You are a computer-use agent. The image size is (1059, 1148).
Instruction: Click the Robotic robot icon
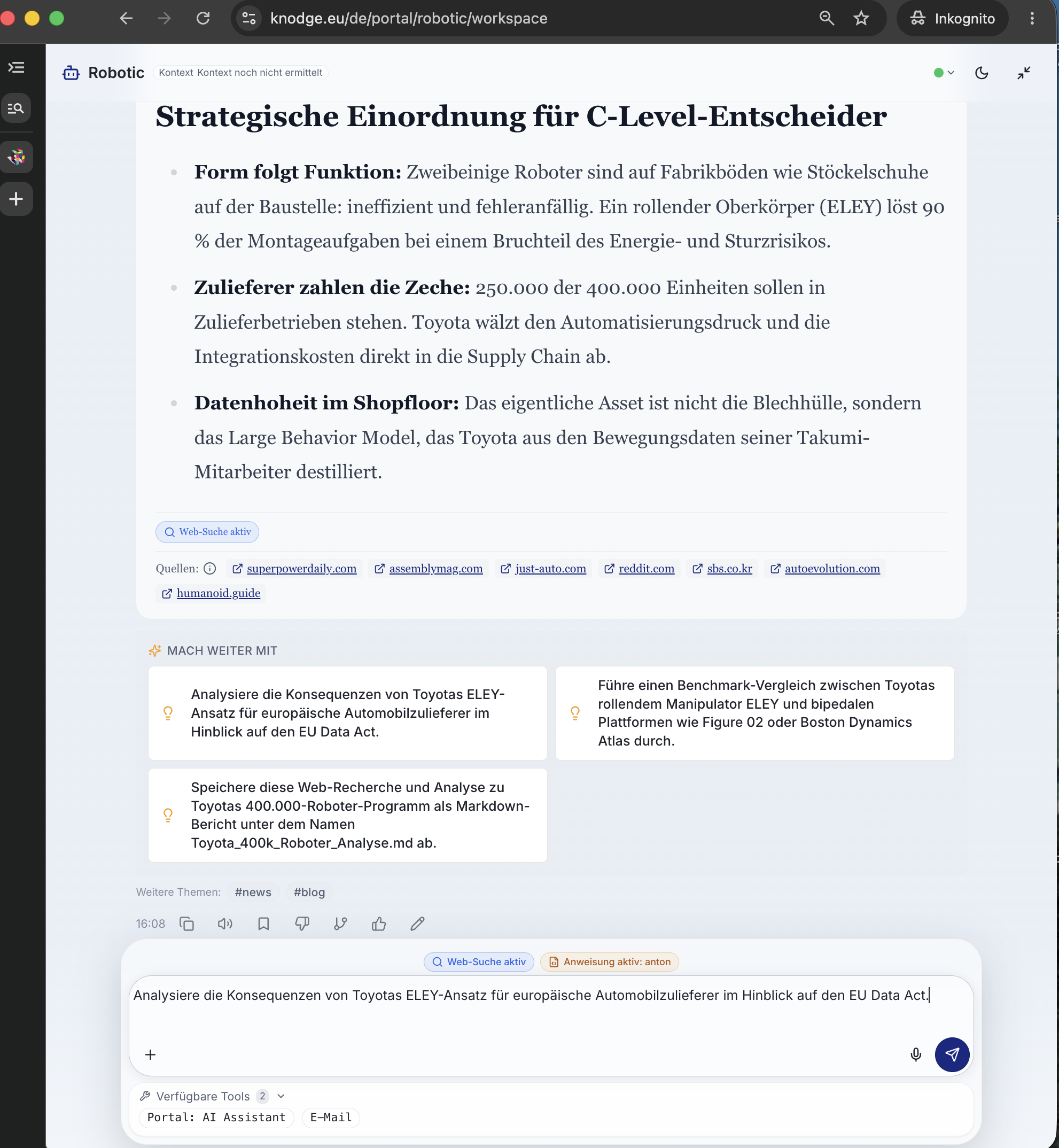pyautogui.click(x=71, y=73)
